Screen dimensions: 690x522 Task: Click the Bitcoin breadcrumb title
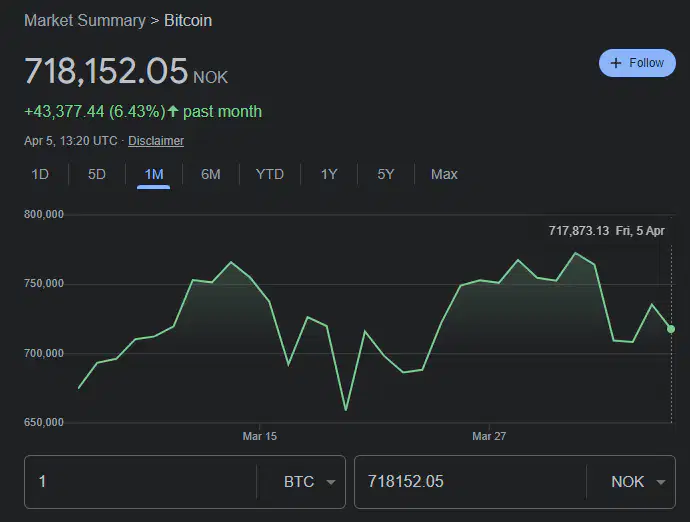tap(188, 21)
